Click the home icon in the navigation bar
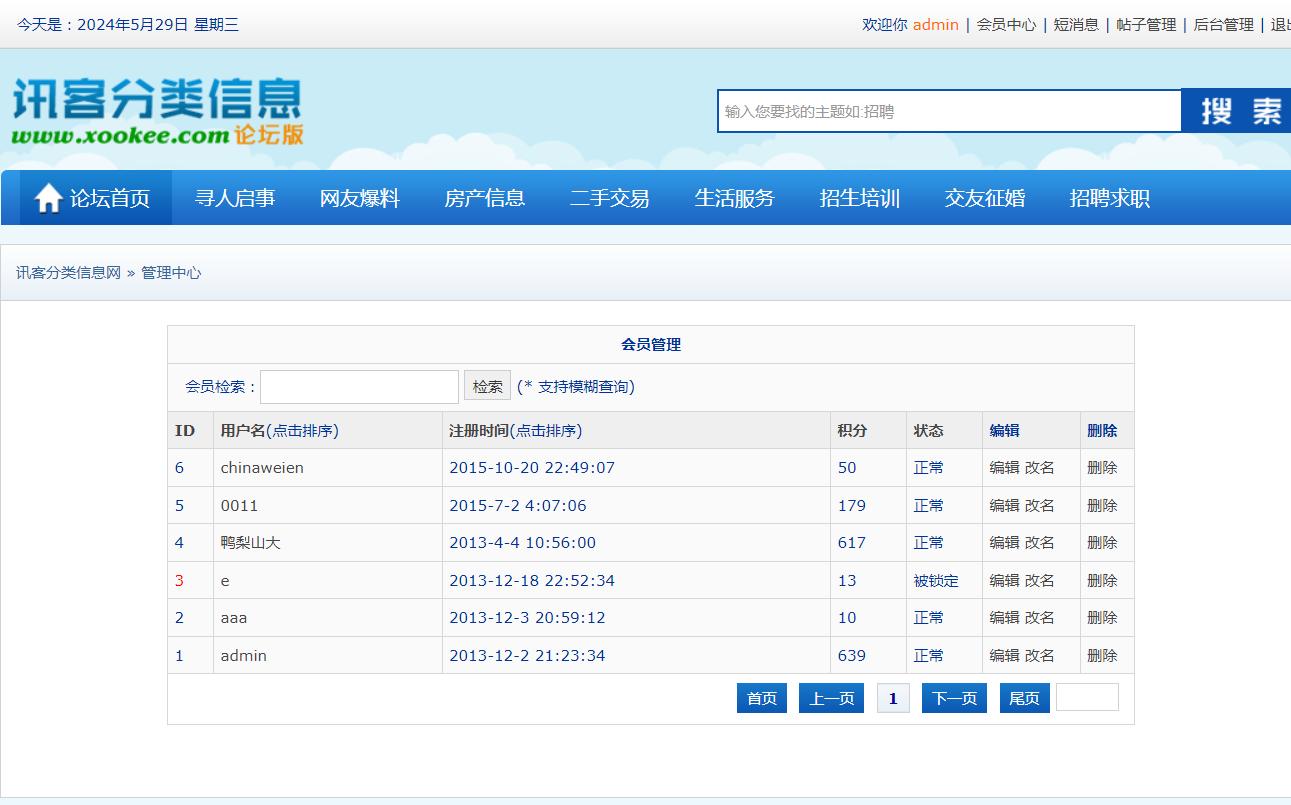1291x805 pixels. 49,198
